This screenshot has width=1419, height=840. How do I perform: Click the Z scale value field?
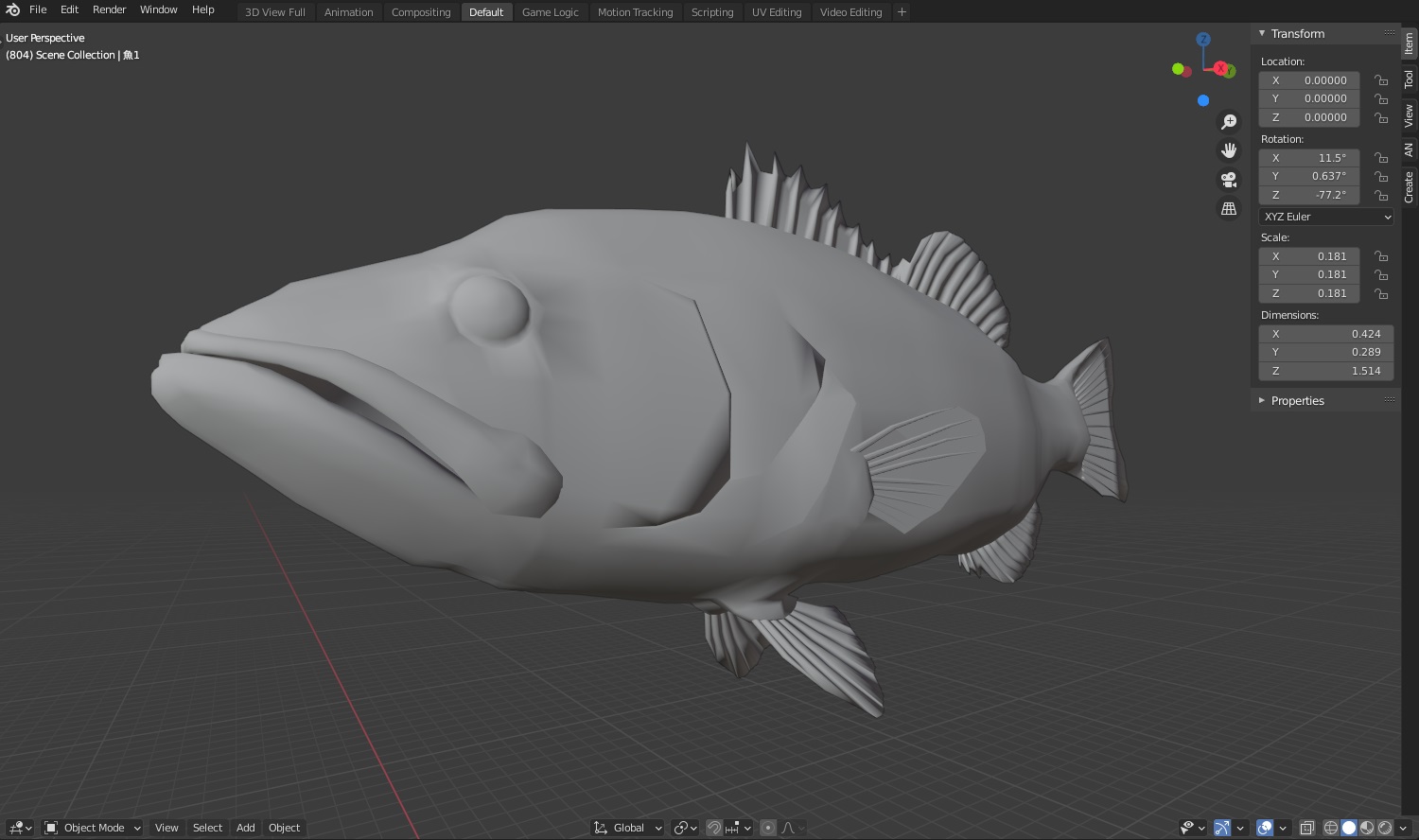point(1309,293)
